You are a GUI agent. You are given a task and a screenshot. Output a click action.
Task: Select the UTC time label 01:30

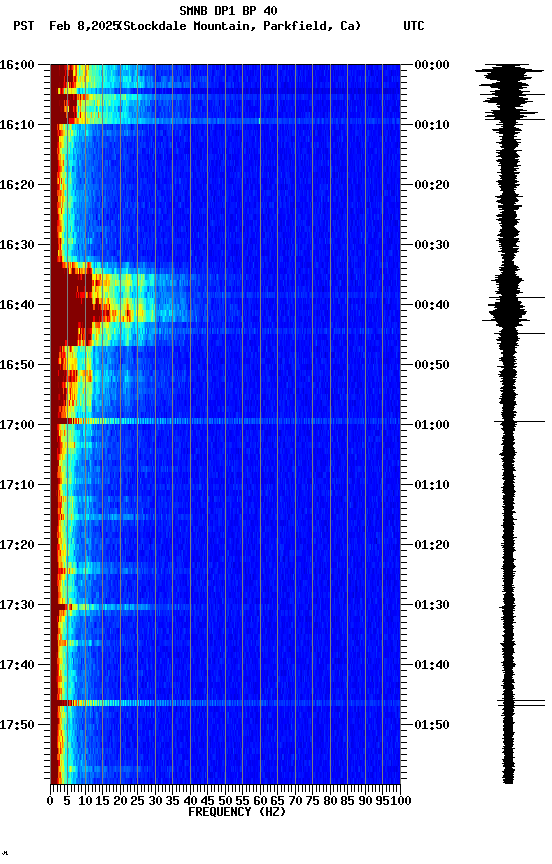pyautogui.click(x=432, y=605)
